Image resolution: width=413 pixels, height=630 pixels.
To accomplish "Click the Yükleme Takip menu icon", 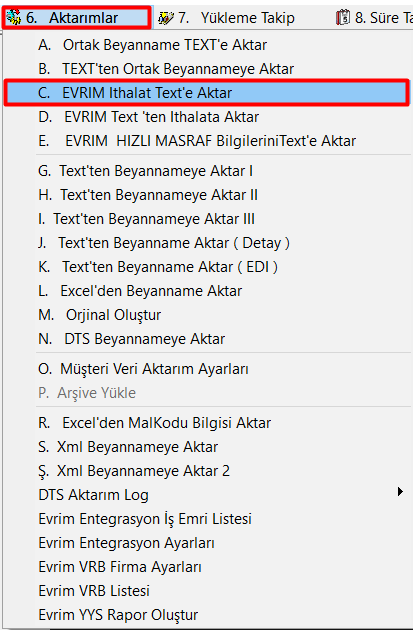I will (166, 18).
